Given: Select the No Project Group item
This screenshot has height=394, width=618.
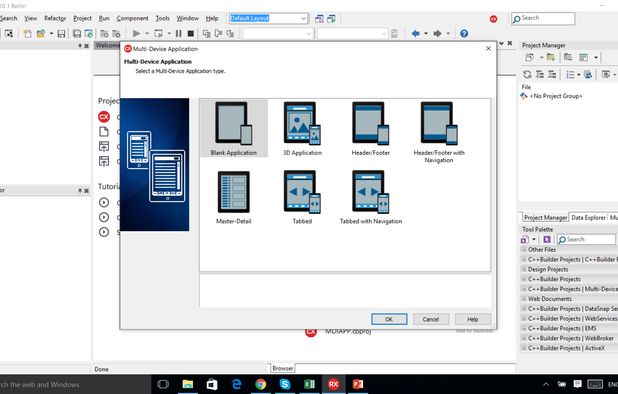Looking at the screenshot, I should pos(556,96).
